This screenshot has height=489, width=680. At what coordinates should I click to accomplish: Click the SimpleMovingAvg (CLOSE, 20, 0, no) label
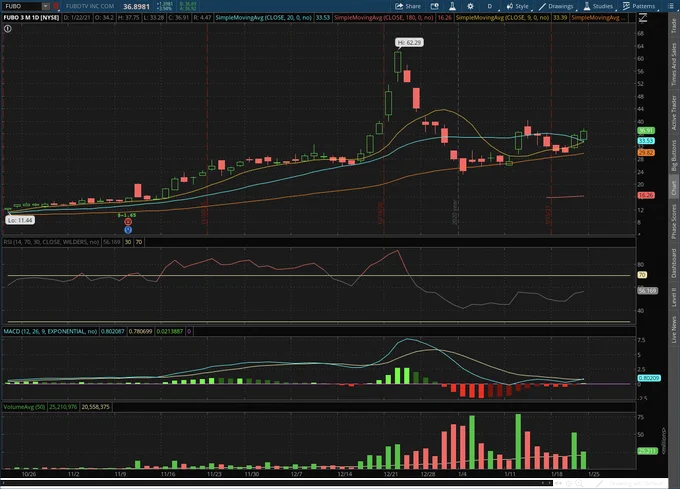[264, 18]
